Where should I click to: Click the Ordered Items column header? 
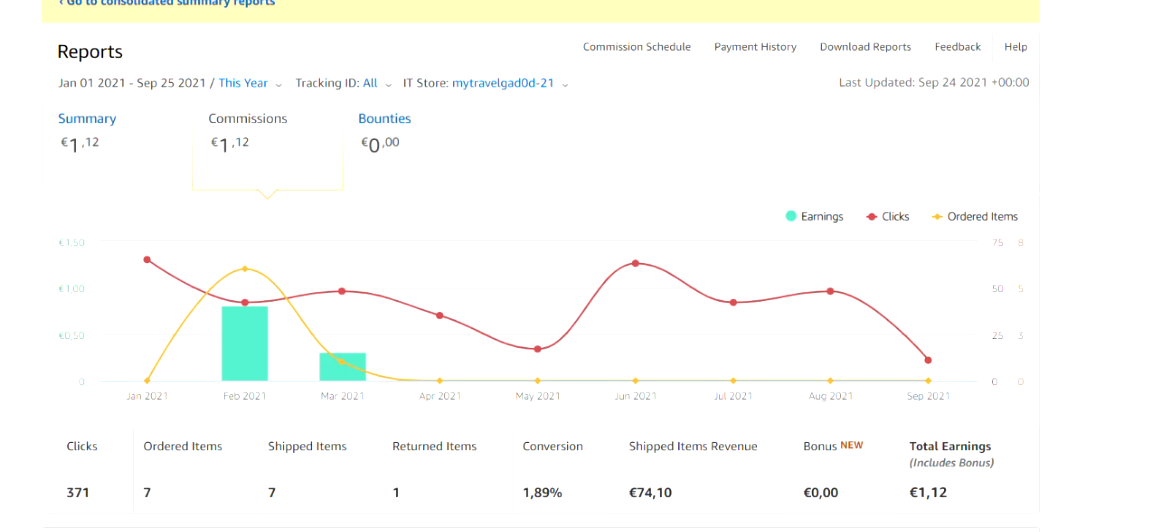tap(183, 446)
